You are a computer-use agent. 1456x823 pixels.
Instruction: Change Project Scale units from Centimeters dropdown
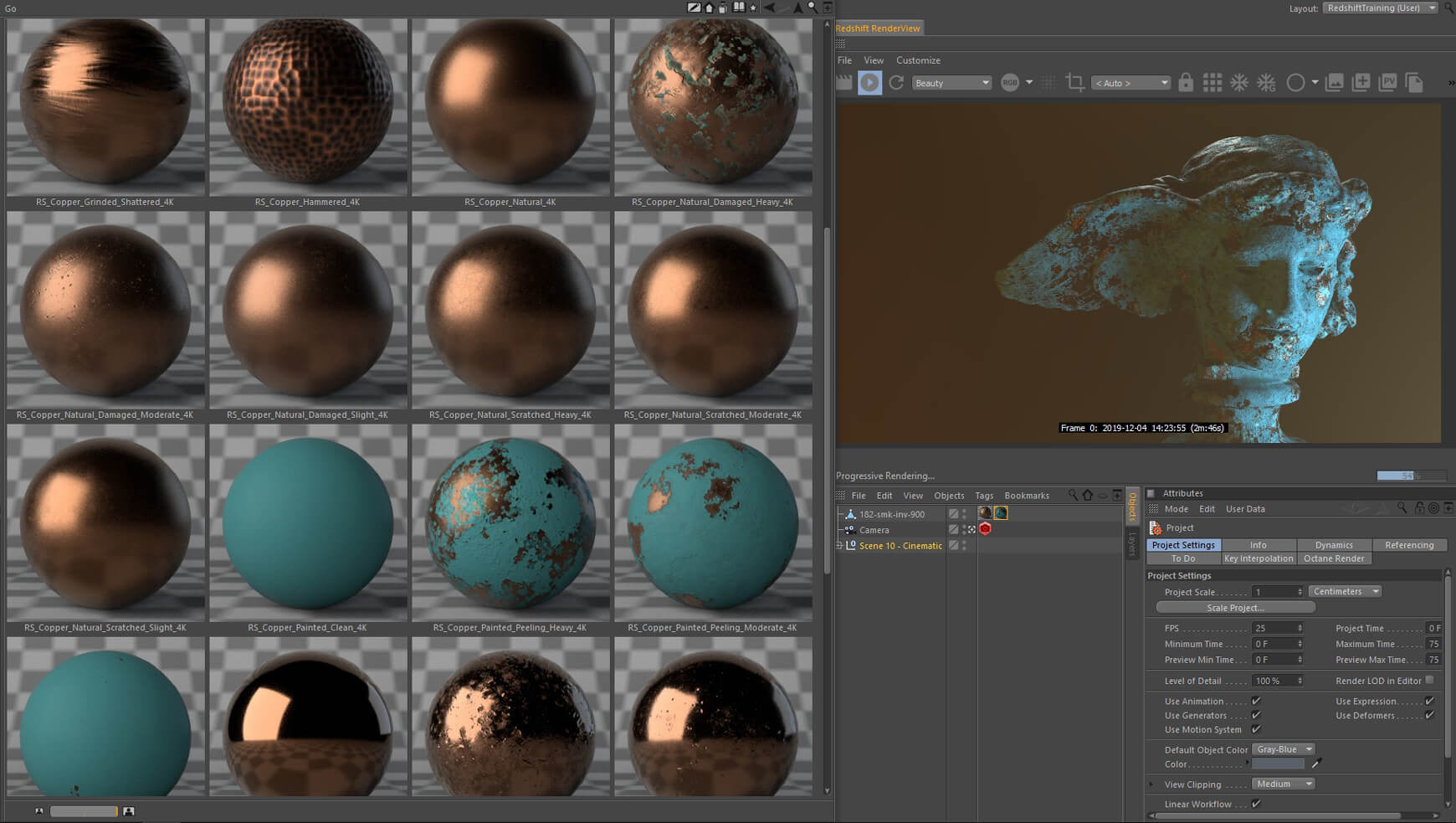[x=1344, y=591]
